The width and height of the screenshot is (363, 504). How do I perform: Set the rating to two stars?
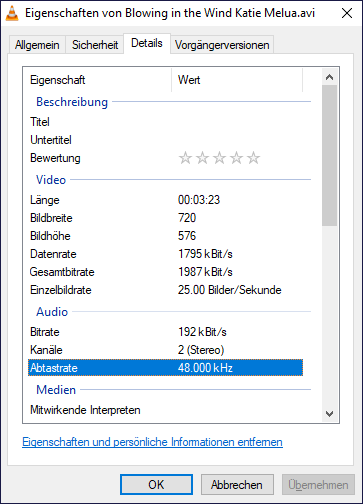pyautogui.click(x=202, y=158)
